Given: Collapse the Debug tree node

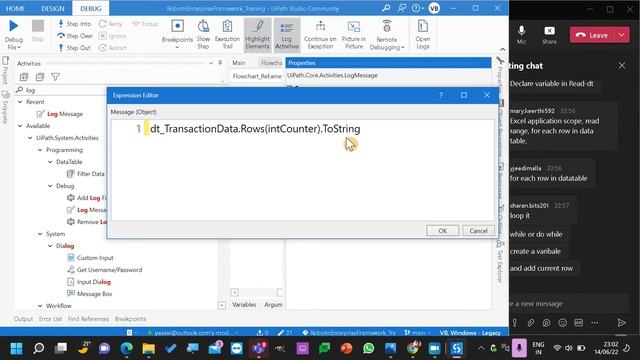Looking at the screenshot, I should [x=50, y=186].
